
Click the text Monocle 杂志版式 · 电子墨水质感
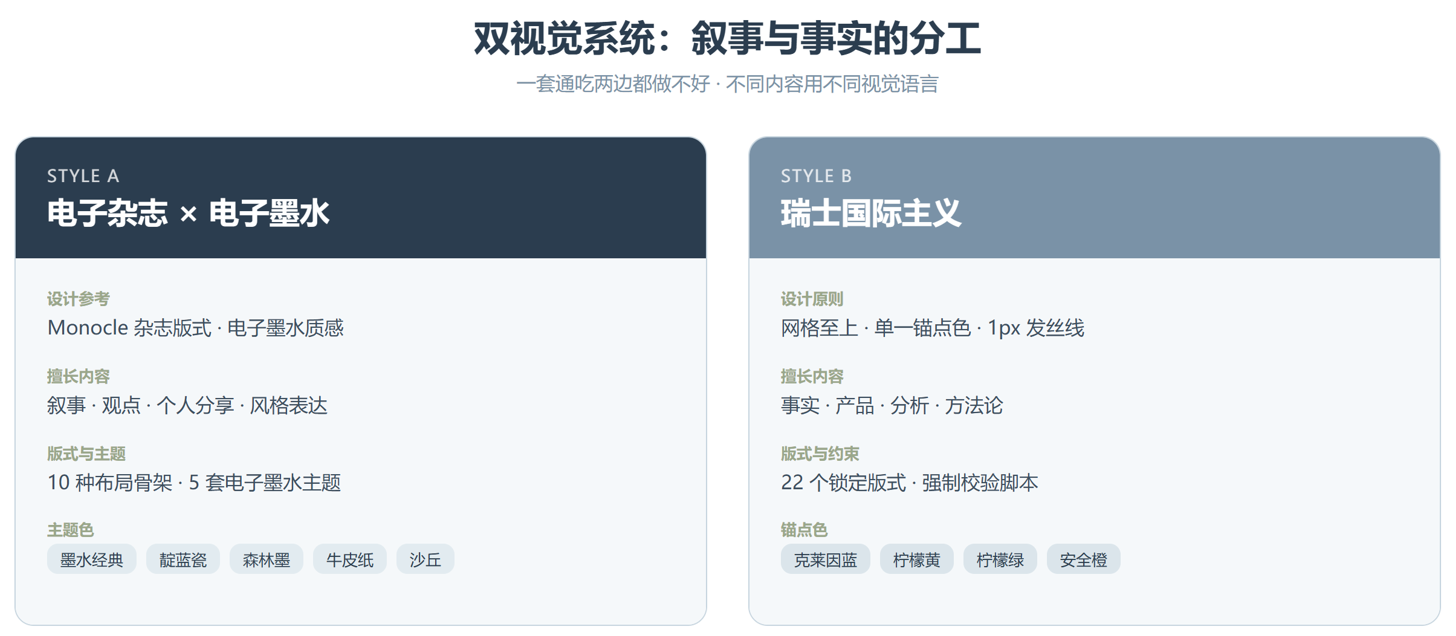(x=195, y=328)
